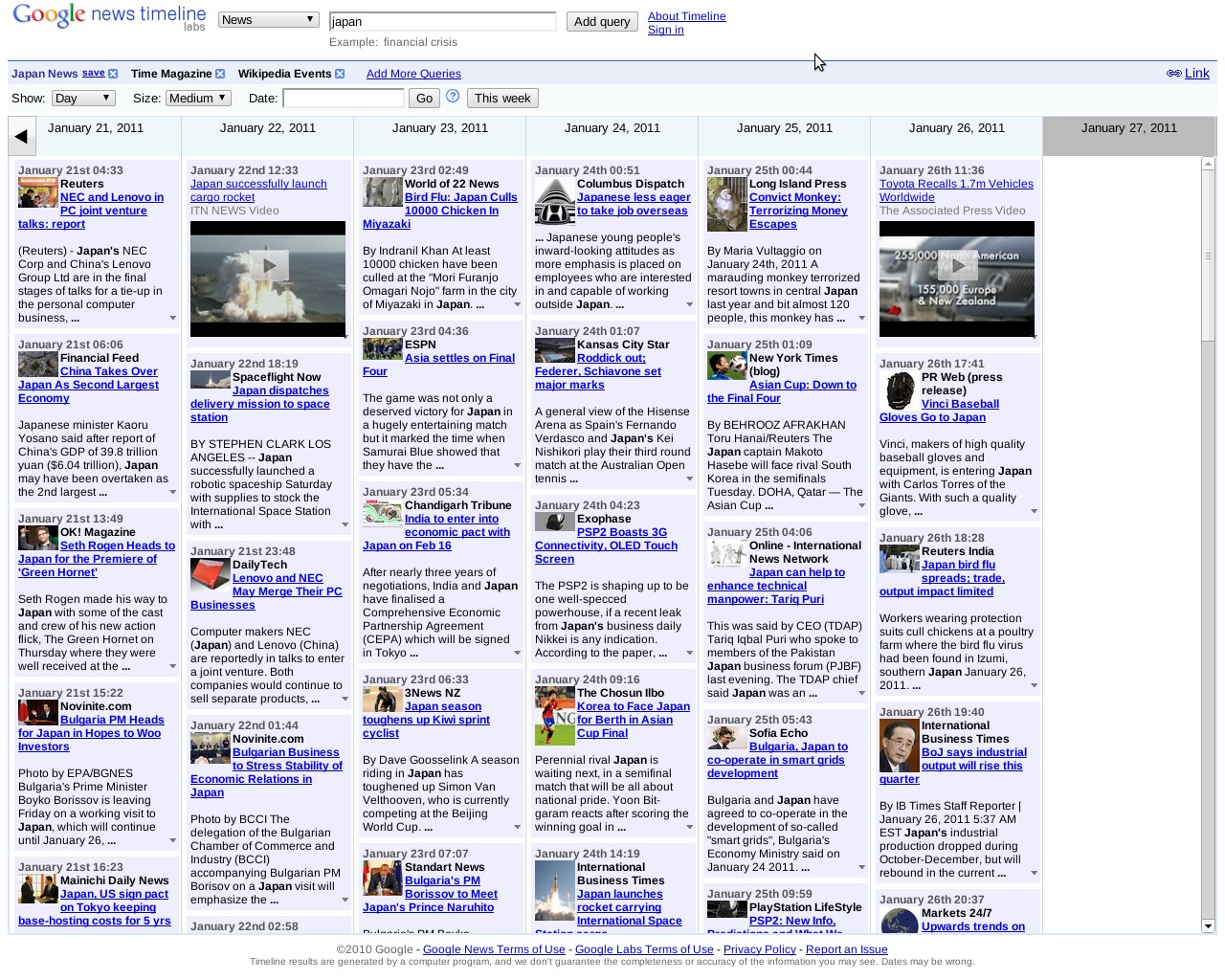Expand the Roddick out story
Screen dimensions: 1225x980
pos(689,479)
